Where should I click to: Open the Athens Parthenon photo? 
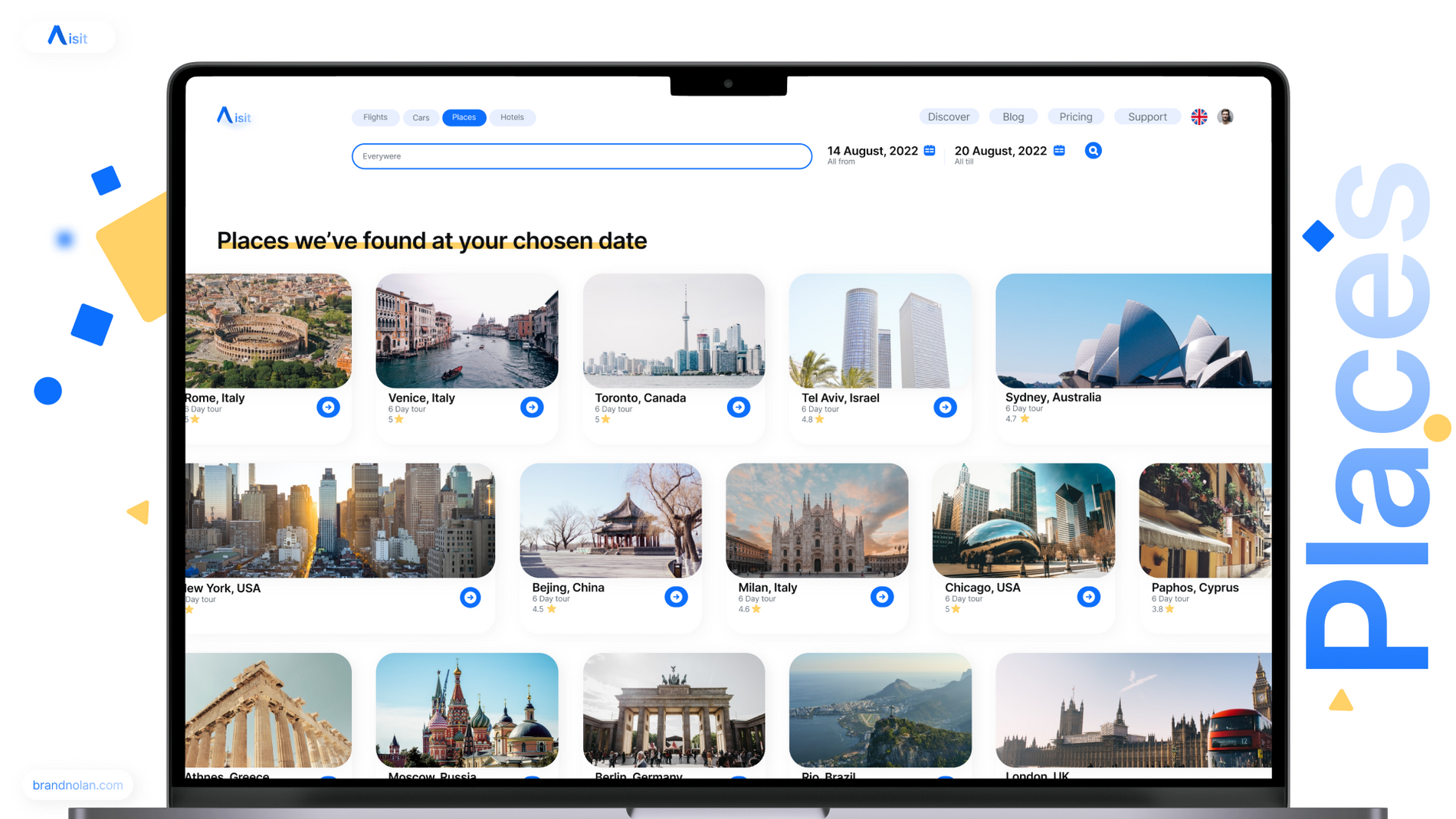[268, 710]
